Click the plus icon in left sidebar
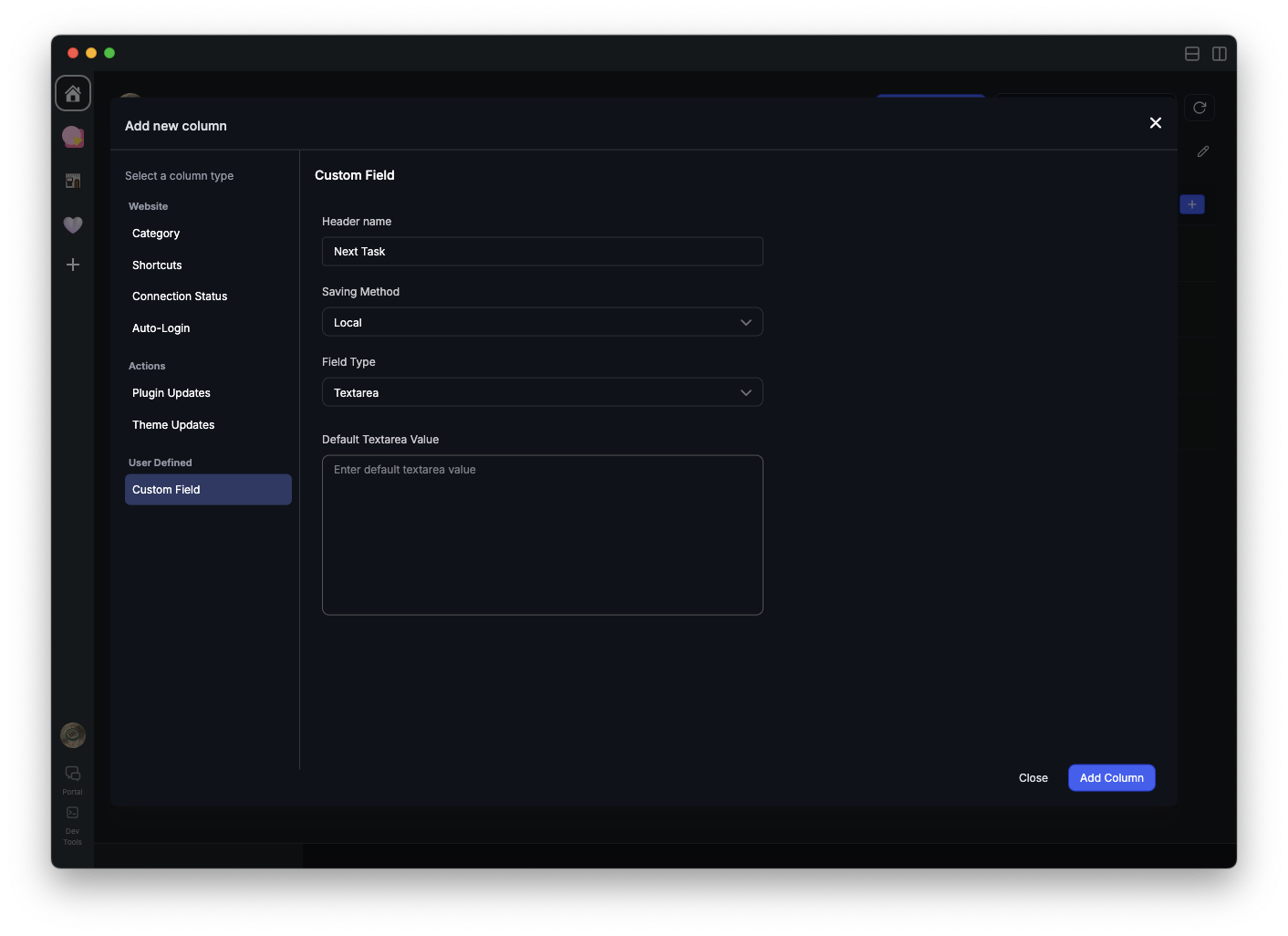The height and width of the screenshot is (936, 1288). click(x=73, y=265)
